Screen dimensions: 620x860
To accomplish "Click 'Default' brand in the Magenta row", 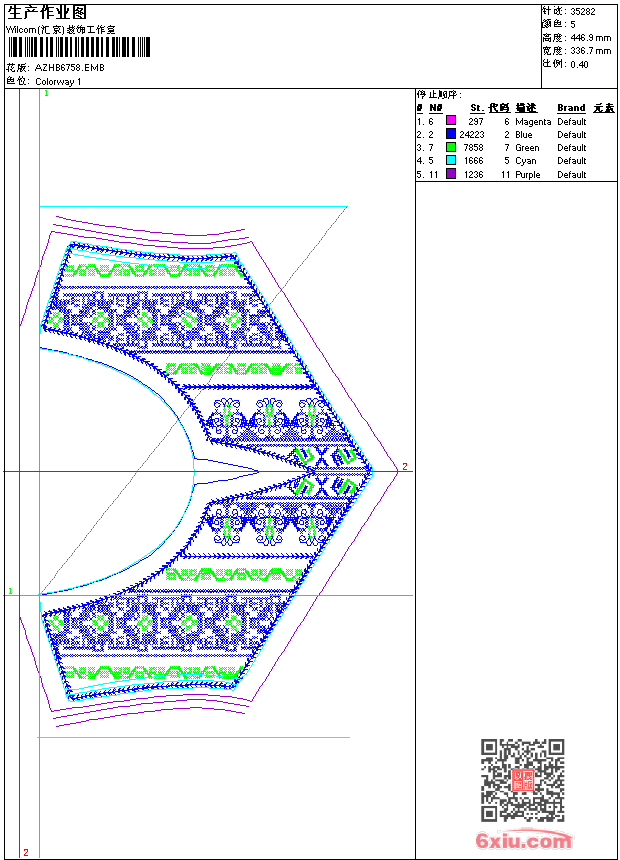I will coord(572,121).
